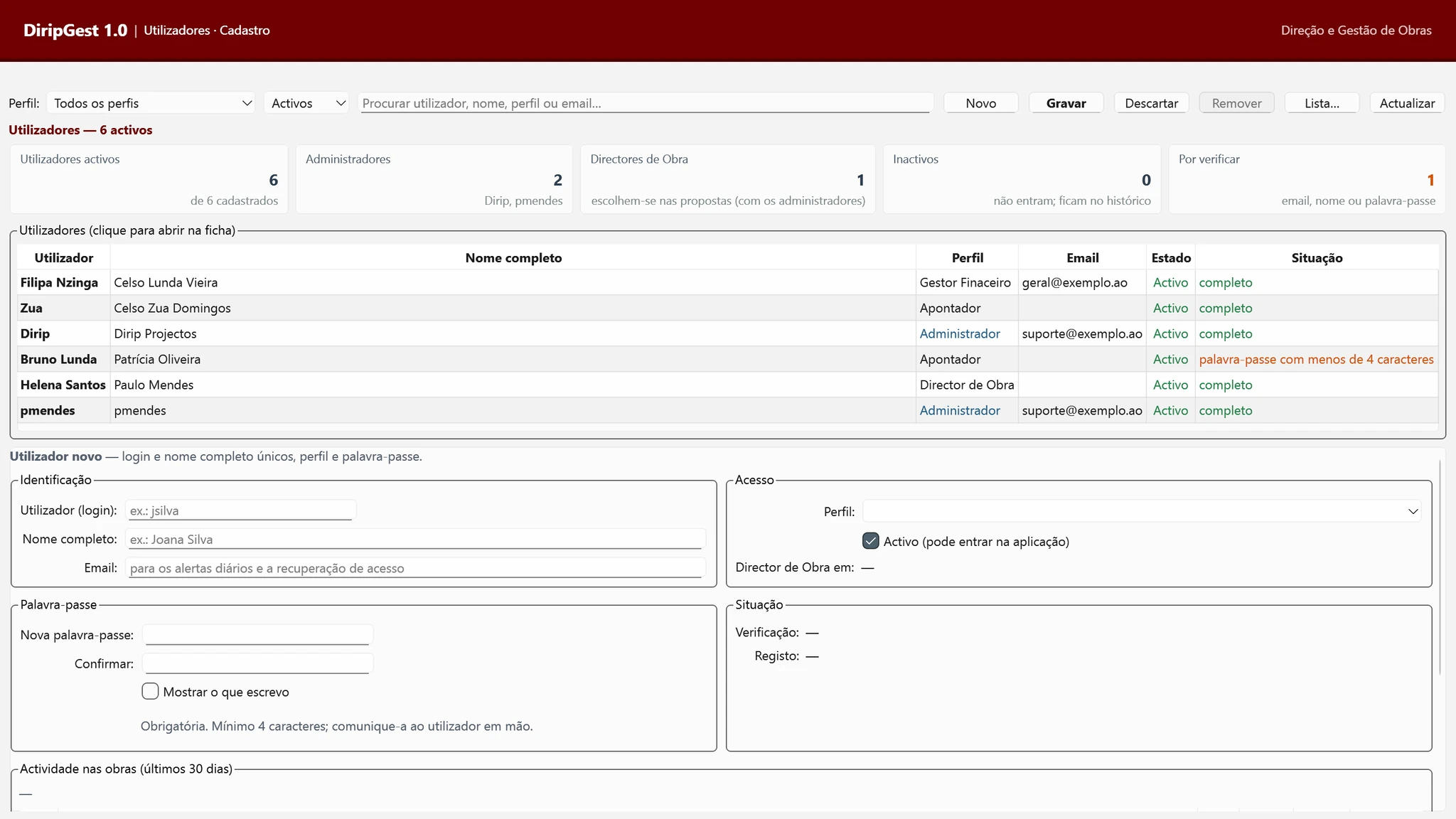Click the Email input field
The width and height of the screenshot is (1456, 819).
point(415,568)
